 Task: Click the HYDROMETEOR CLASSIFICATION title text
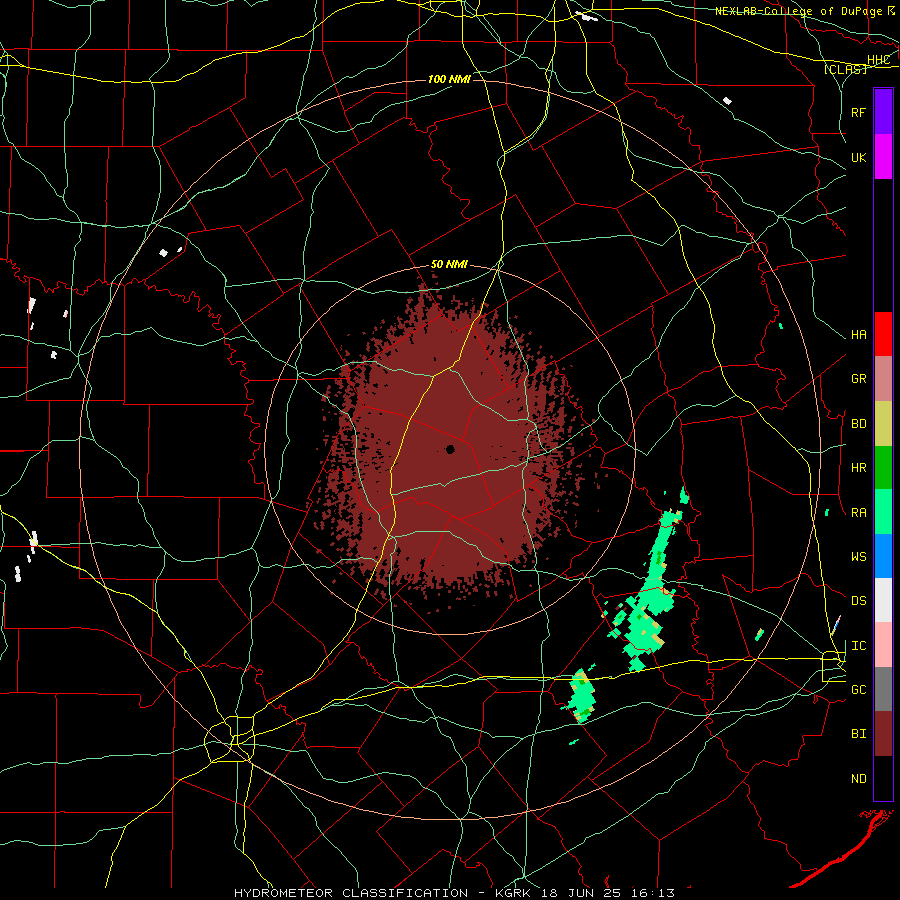click(x=351, y=893)
